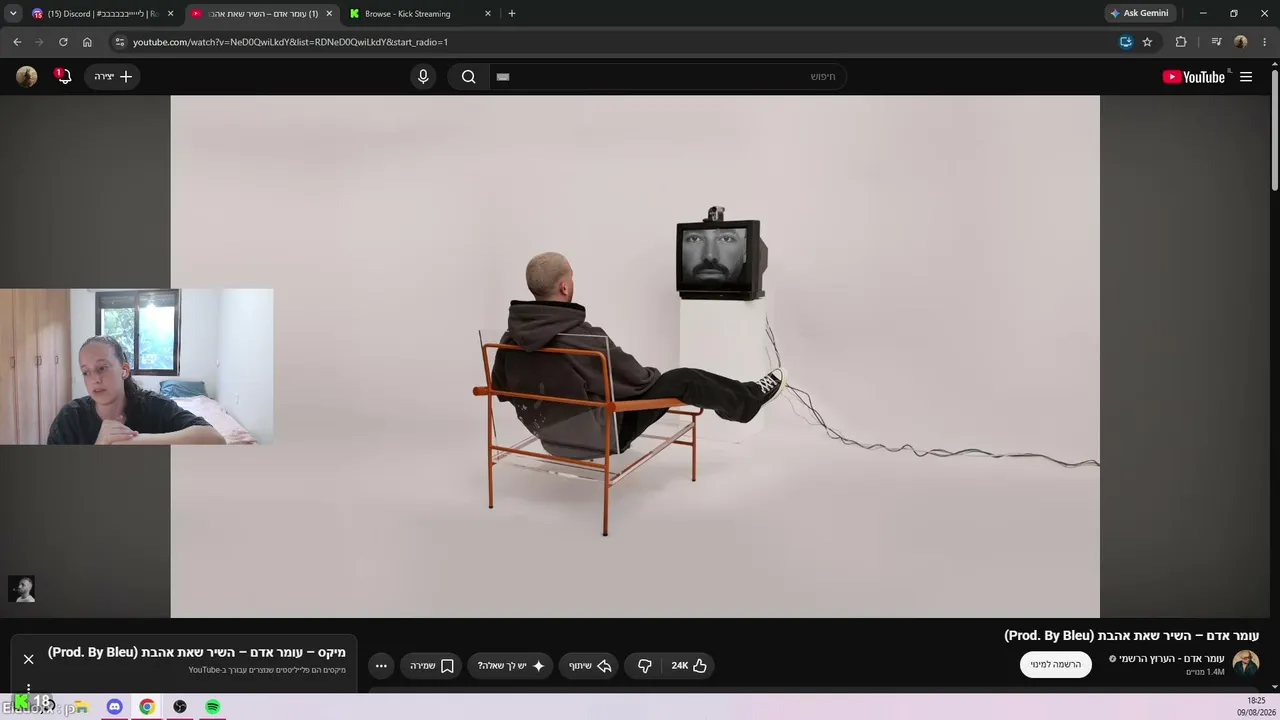This screenshot has width=1280, height=720.
Task: Reload the current page
Action: (x=63, y=42)
